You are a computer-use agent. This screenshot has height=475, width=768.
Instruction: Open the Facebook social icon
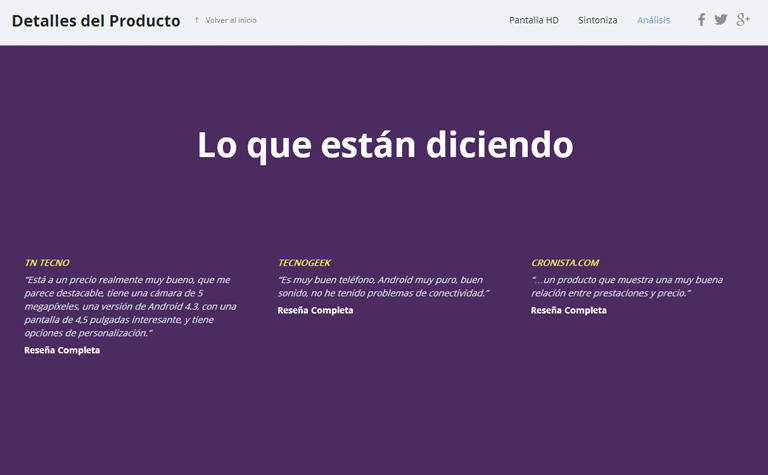point(701,20)
